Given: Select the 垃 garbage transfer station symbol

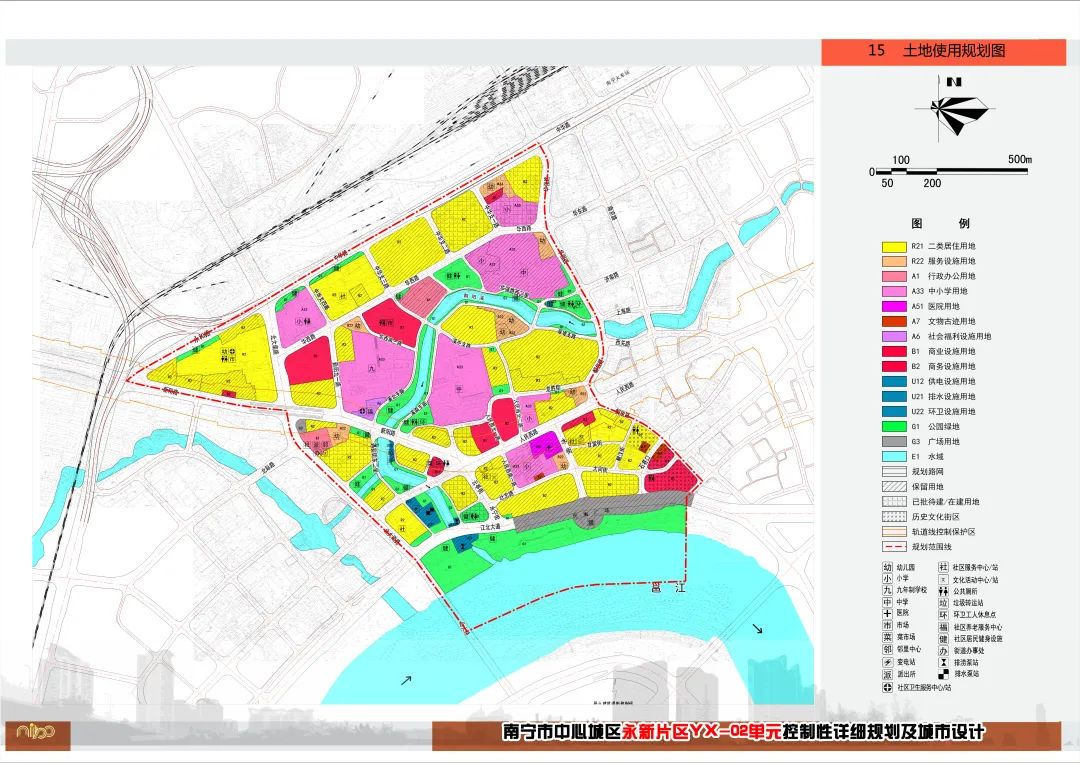Looking at the screenshot, I should (943, 603).
